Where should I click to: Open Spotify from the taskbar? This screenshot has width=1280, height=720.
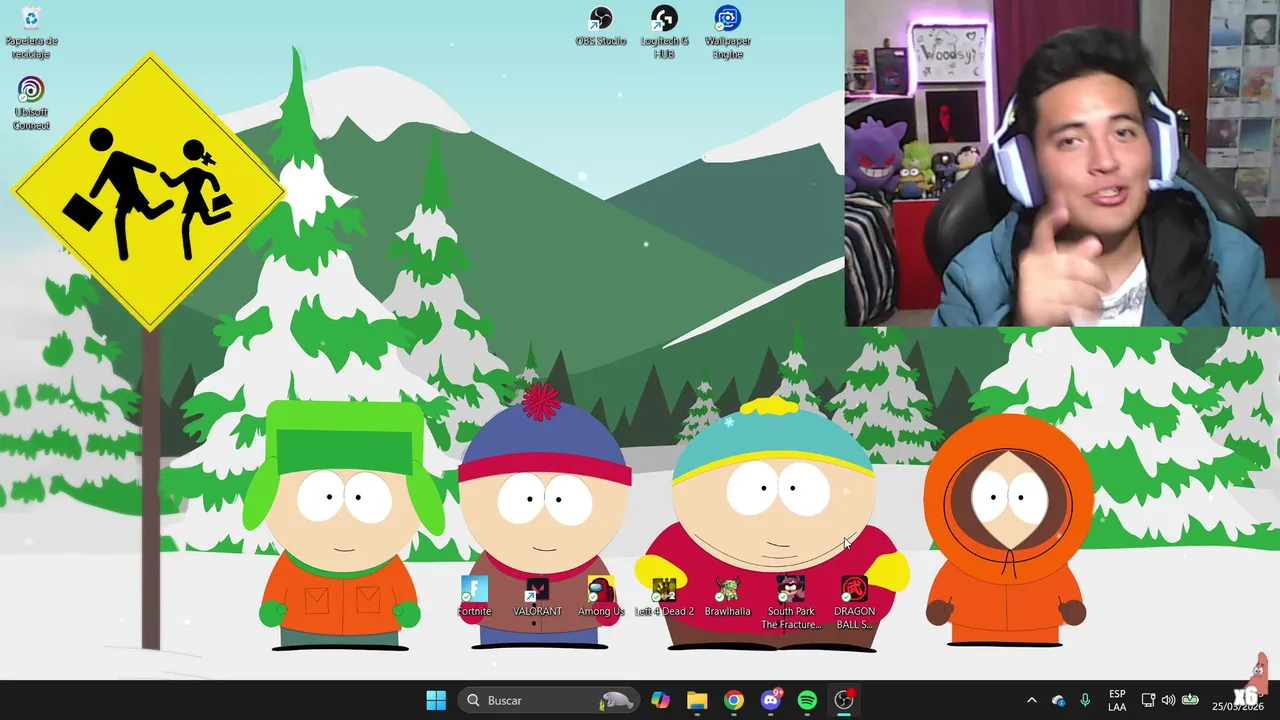pyautogui.click(x=807, y=700)
